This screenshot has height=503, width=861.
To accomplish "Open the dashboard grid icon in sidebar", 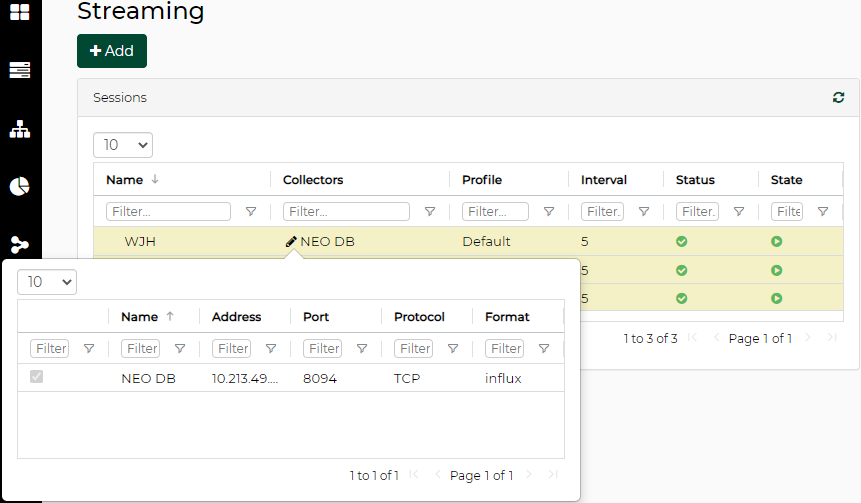I will (19, 12).
